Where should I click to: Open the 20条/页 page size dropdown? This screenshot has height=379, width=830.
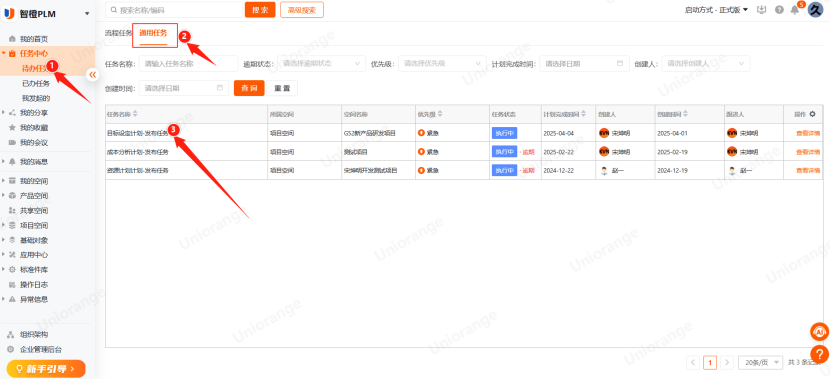(x=761, y=363)
